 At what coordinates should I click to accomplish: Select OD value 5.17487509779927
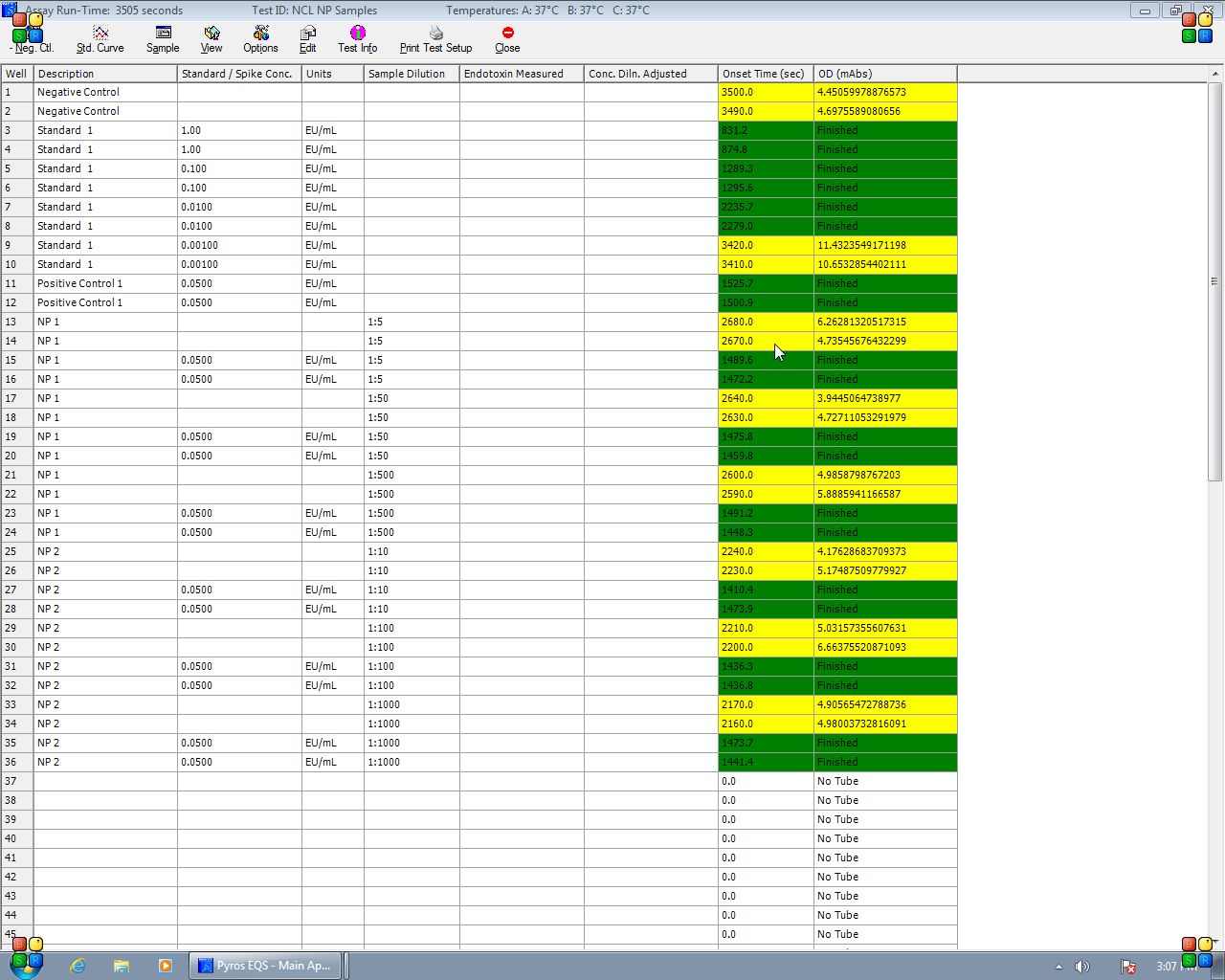pos(885,570)
